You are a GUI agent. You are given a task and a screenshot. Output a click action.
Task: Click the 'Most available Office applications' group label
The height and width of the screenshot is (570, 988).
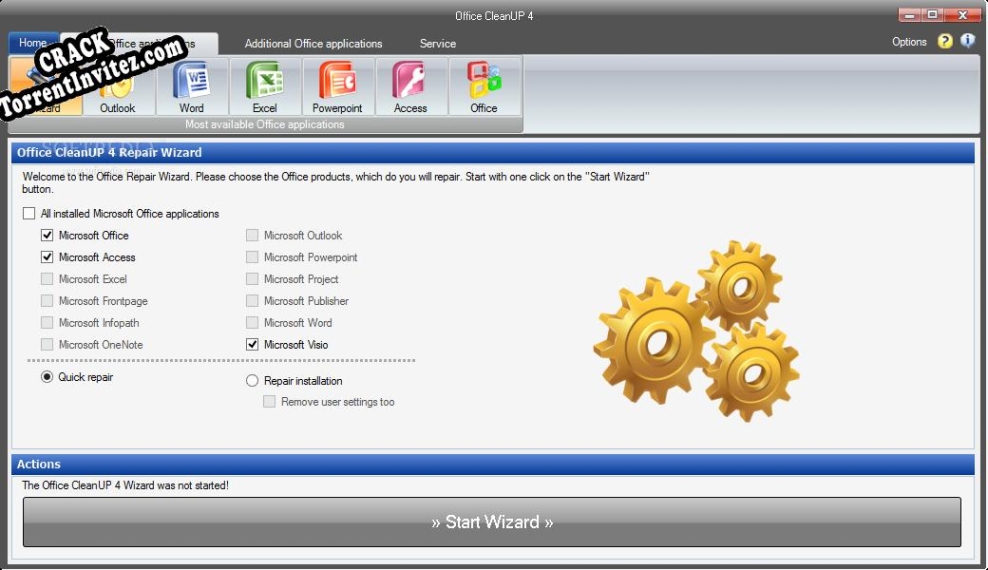click(265, 125)
